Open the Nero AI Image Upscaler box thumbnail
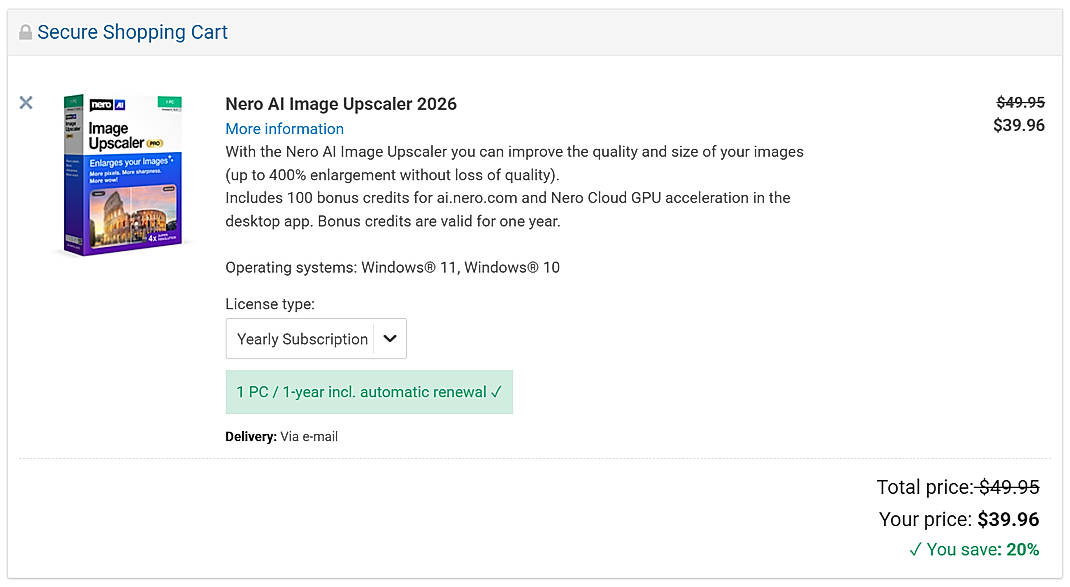This screenshot has height=587, width=1070. pos(124,175)
